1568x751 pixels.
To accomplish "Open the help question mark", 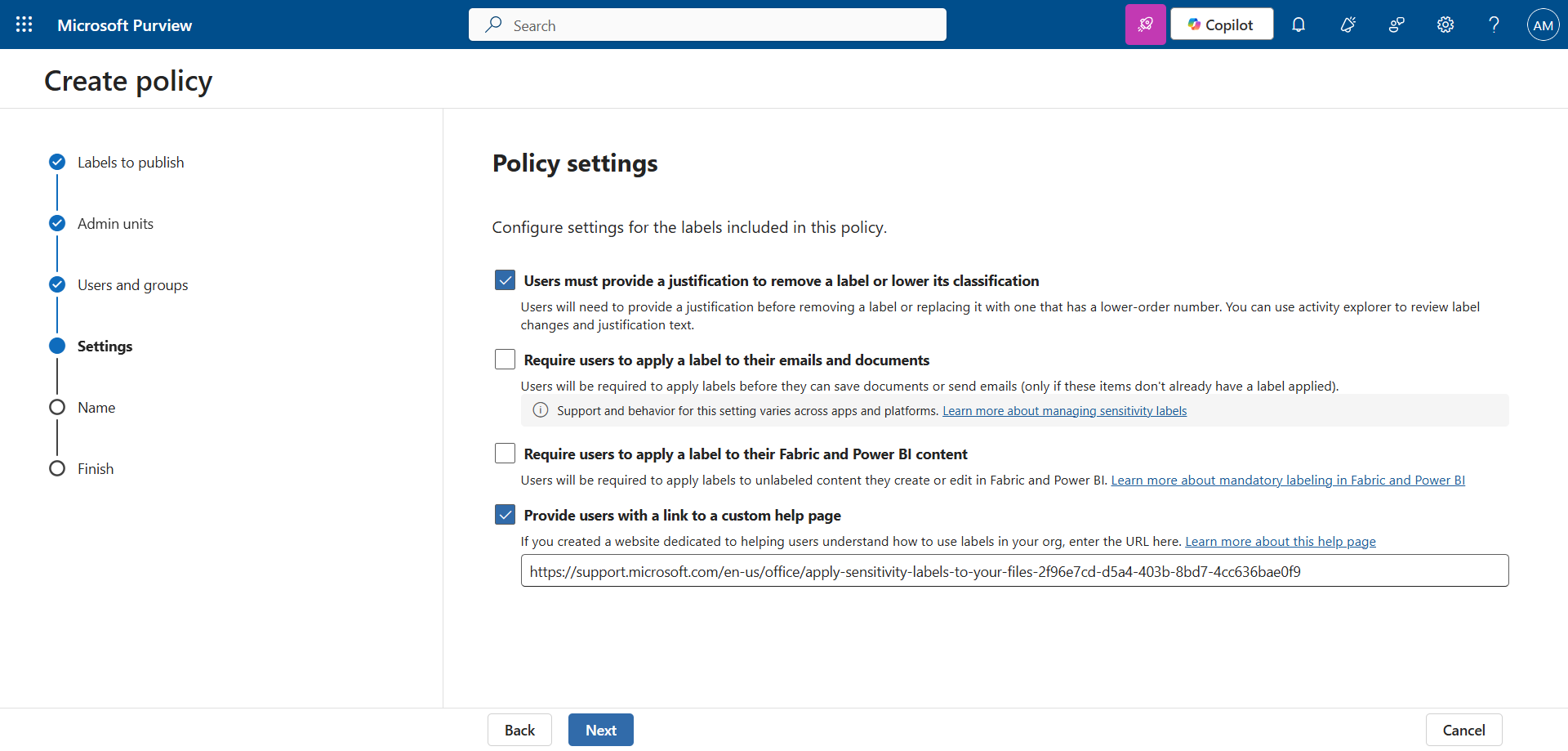I will [x=1494, y=25].
